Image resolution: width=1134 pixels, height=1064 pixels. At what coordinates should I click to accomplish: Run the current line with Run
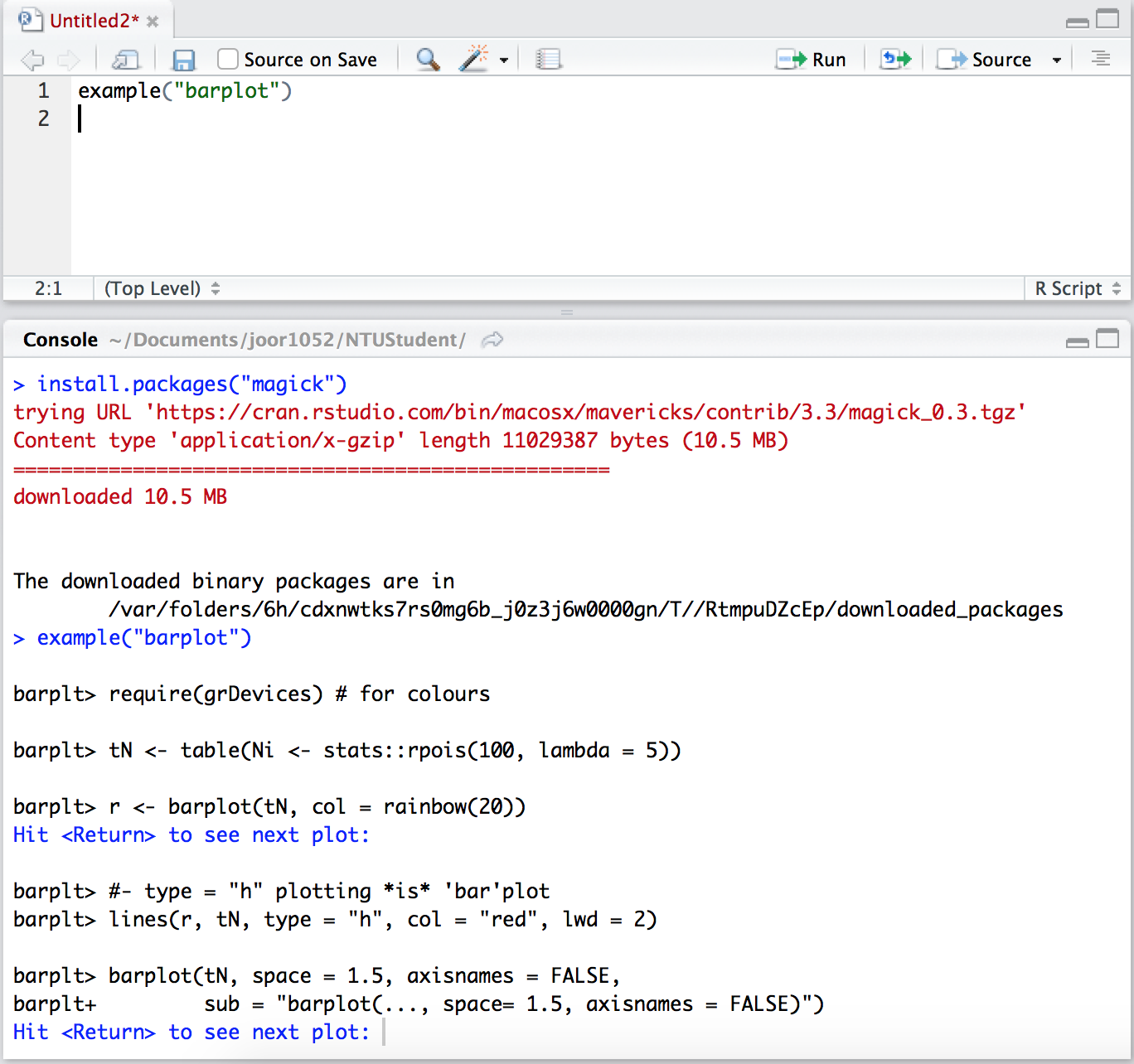(x=811, y=60)
